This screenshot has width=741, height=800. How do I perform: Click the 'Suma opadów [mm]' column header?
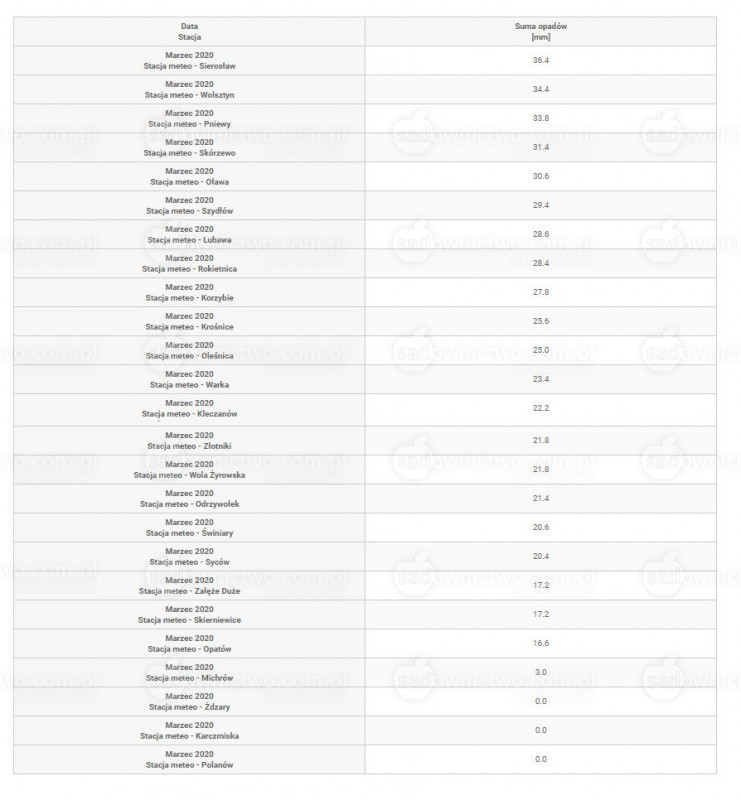(540, 32)
